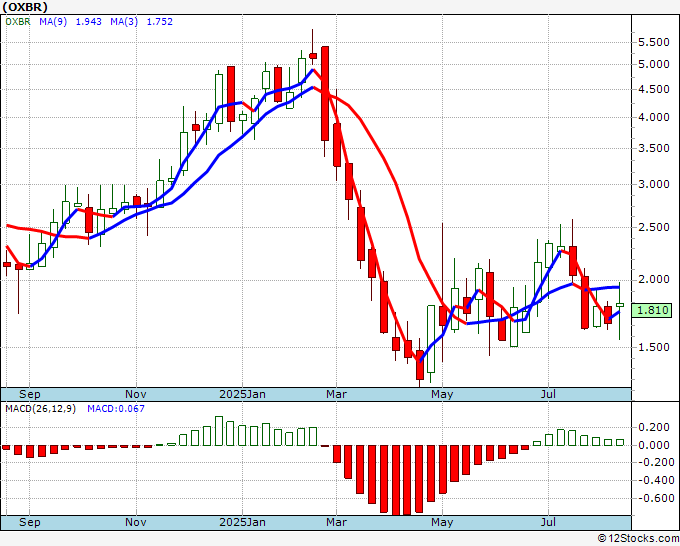This screenshot has height=546, width=680.
Task: Click the 0.000 MACD axis label
Action: click(654, 445)
